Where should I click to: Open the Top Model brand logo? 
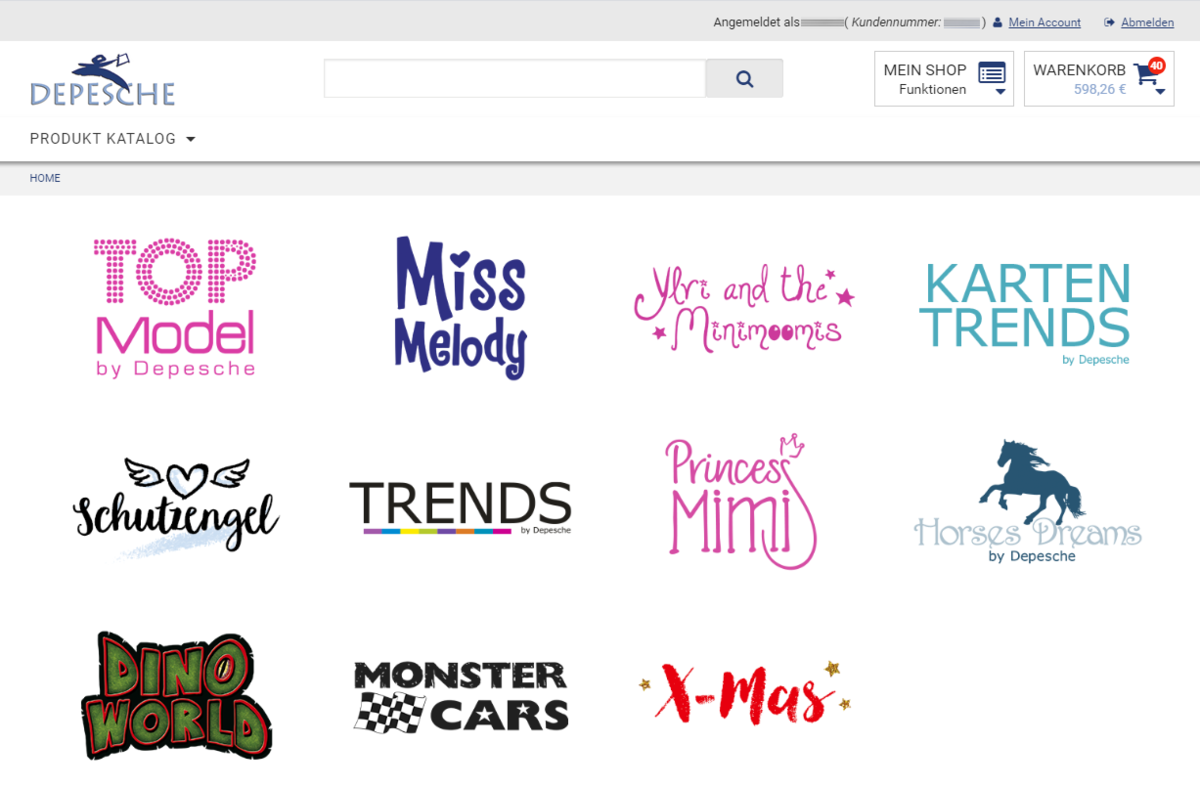tap(175, 308)
